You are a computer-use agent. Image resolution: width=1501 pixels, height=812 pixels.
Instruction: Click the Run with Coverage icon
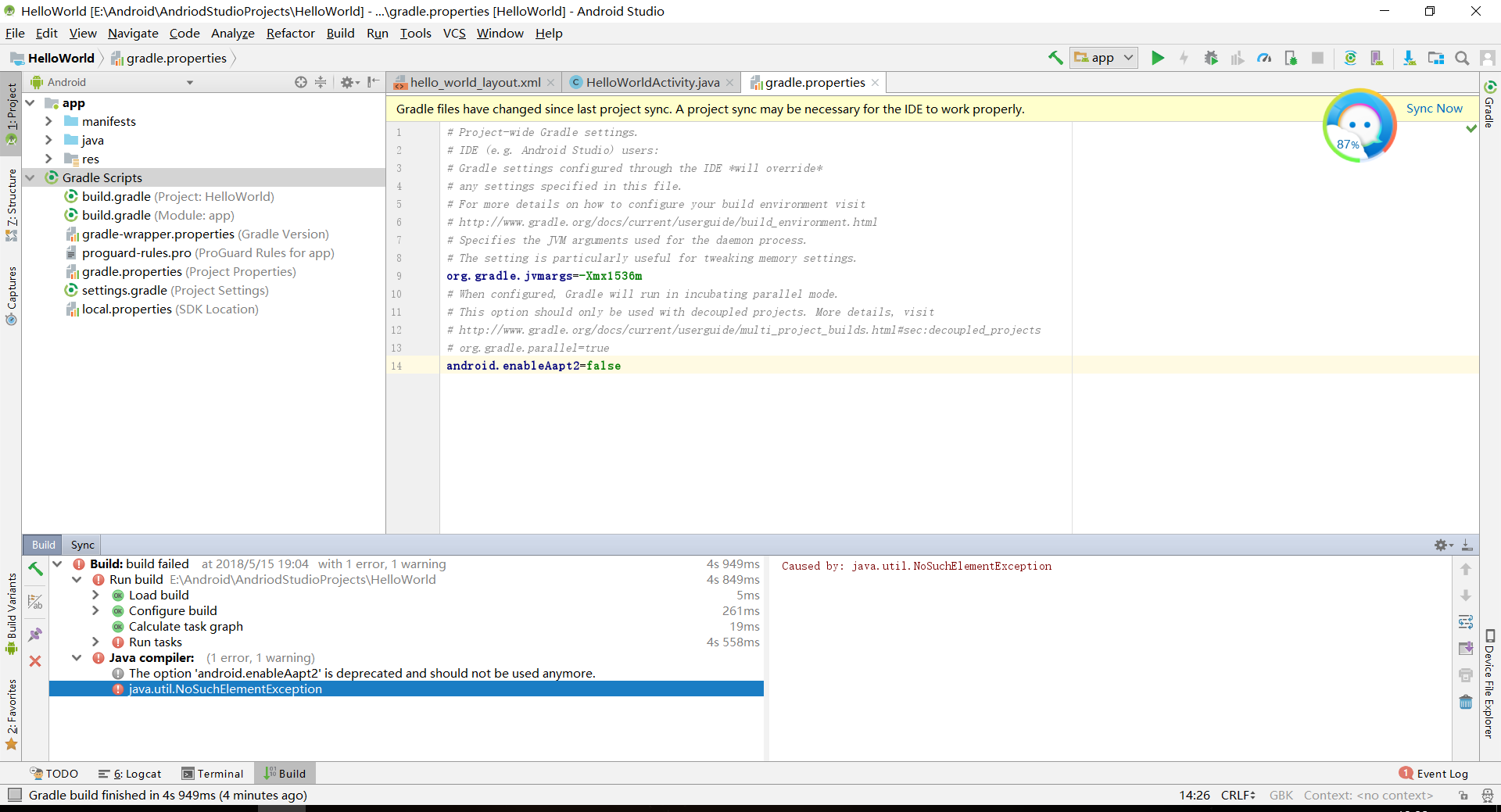(x=1238, y=58)
